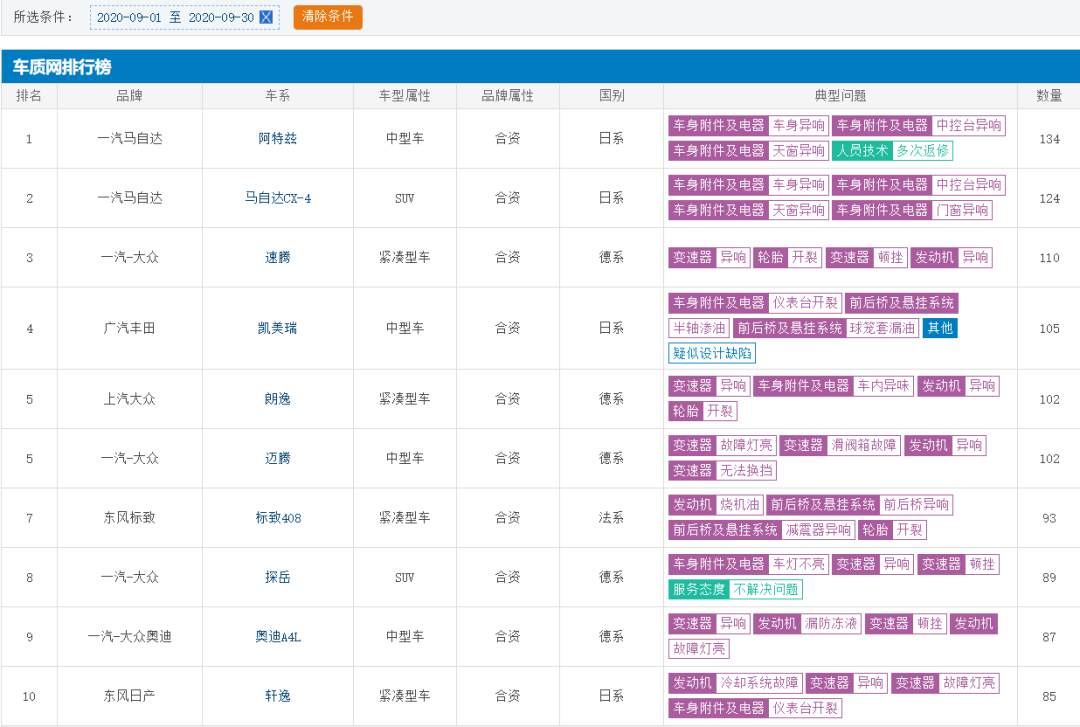Click the 车型属性 column header
The image size is (1080, 727).
[404, 96]
